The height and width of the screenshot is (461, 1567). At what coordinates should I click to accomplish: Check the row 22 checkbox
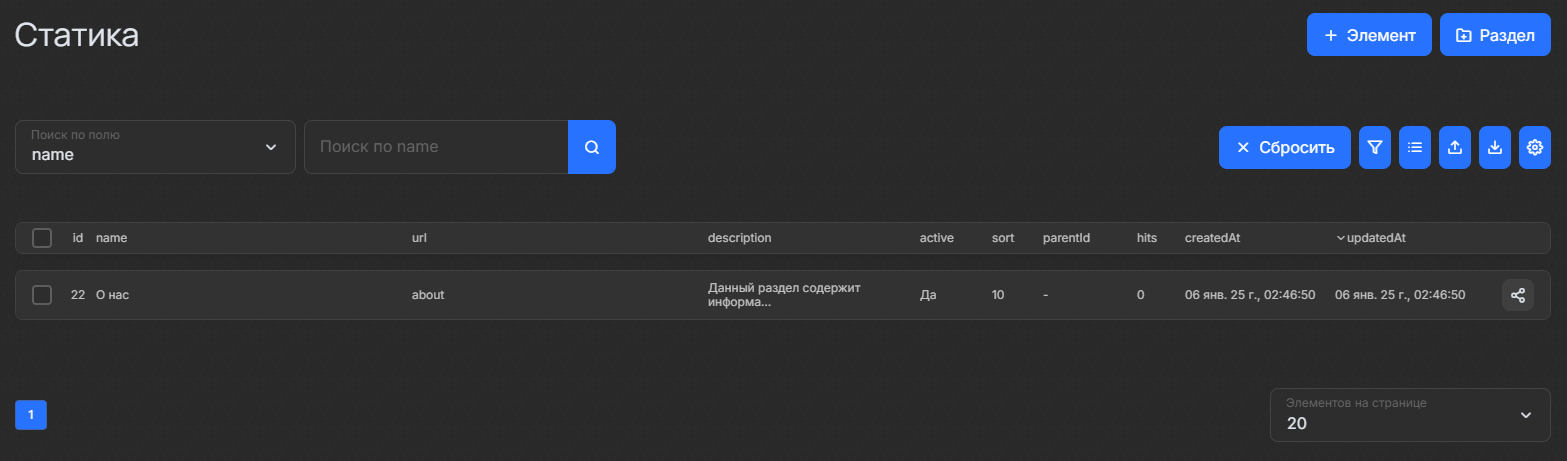click(42, 295)
